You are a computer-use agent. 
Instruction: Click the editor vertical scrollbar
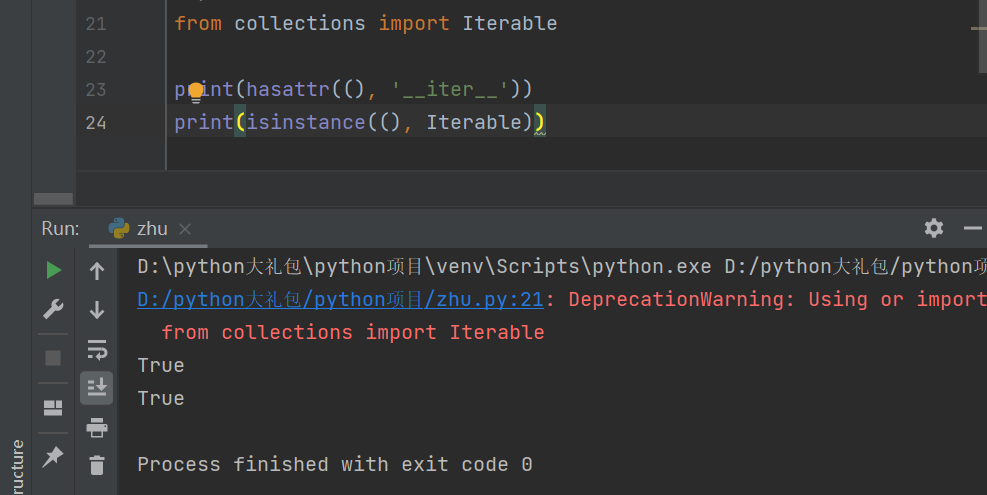(x=983, y=40)
